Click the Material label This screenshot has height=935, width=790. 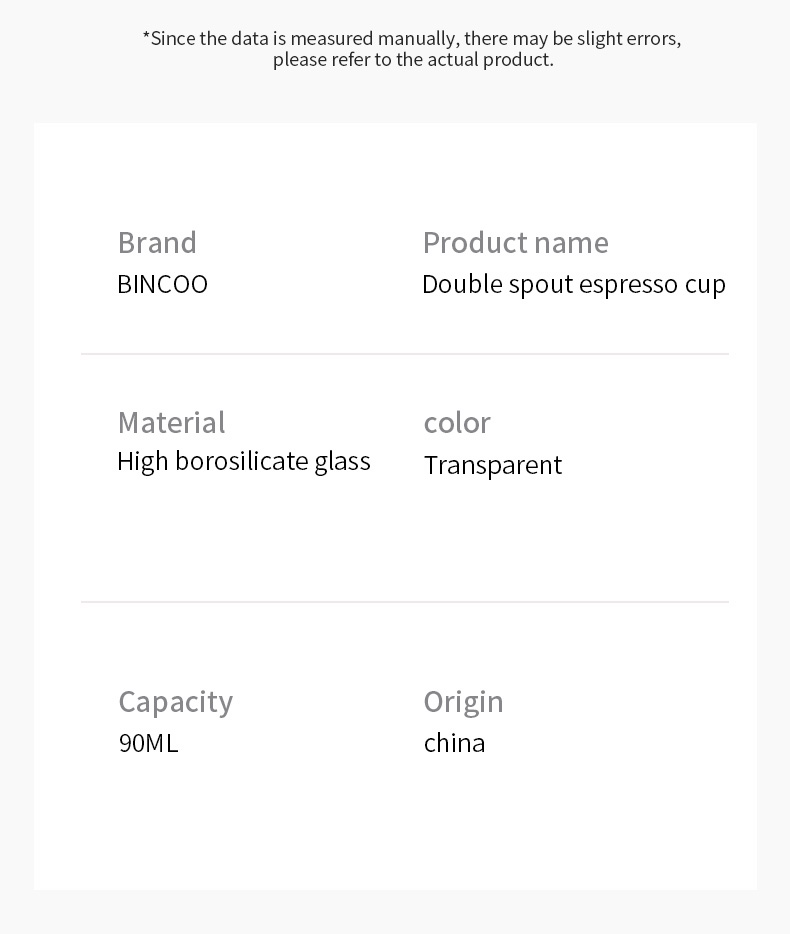[x=172, y=423]
